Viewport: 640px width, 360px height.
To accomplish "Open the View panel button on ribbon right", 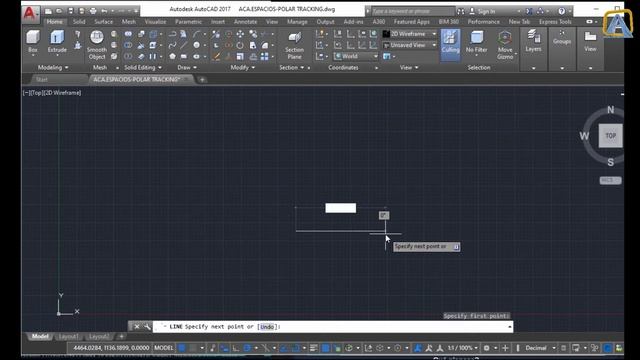I will click(590, 42).
